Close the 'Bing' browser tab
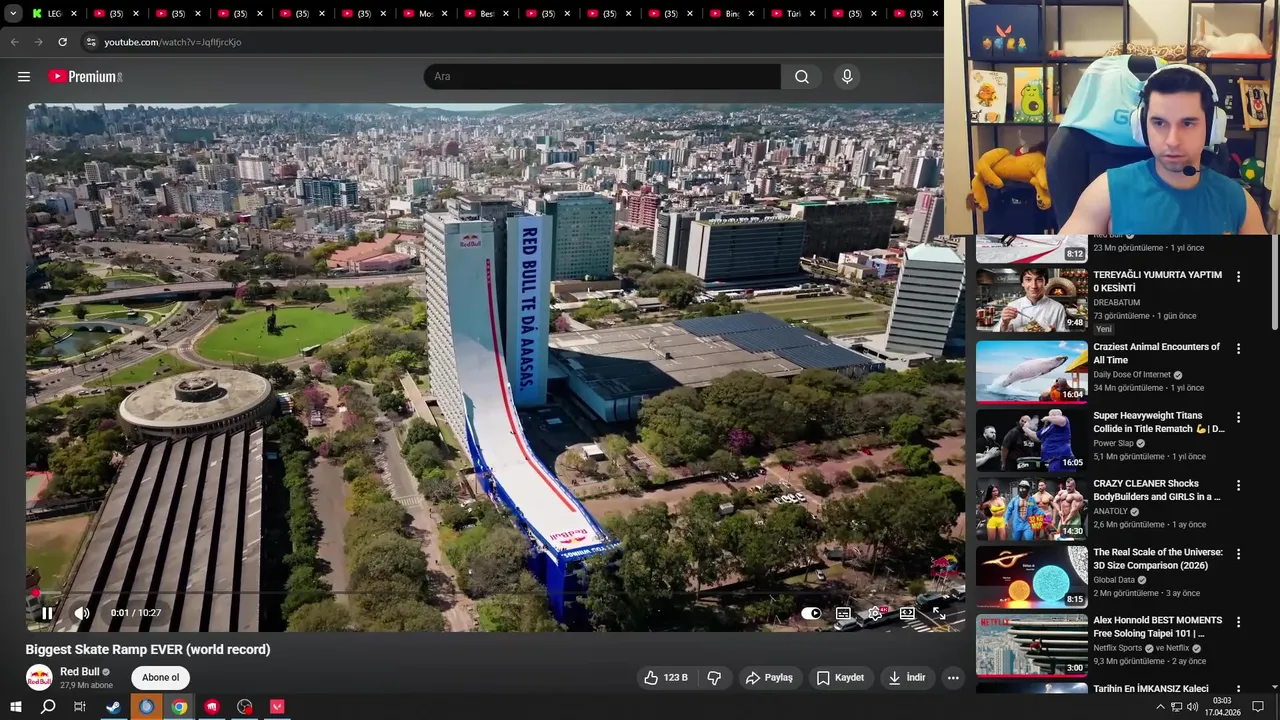Viewport: 1280px width, 720px height. tap(752, 14)
